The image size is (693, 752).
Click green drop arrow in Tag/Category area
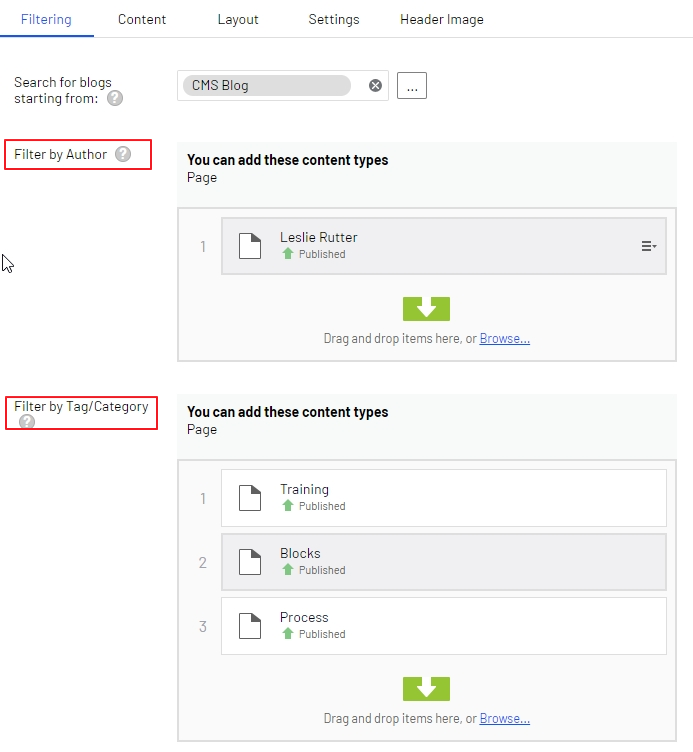[426, 688]
